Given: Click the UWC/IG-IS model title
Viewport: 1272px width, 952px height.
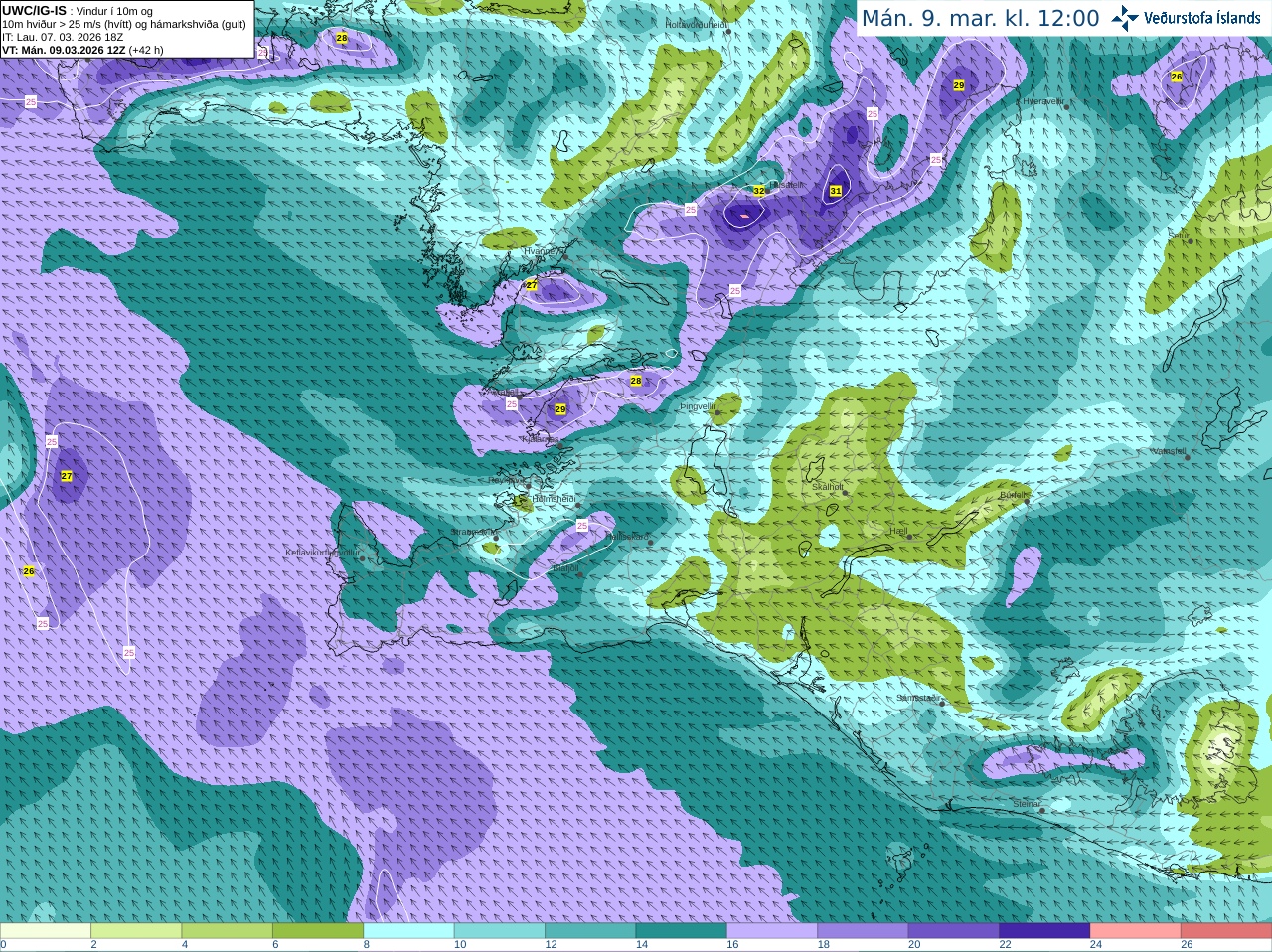Looking at the screenshot, I should pyautogui.click(x=34, y=11).
